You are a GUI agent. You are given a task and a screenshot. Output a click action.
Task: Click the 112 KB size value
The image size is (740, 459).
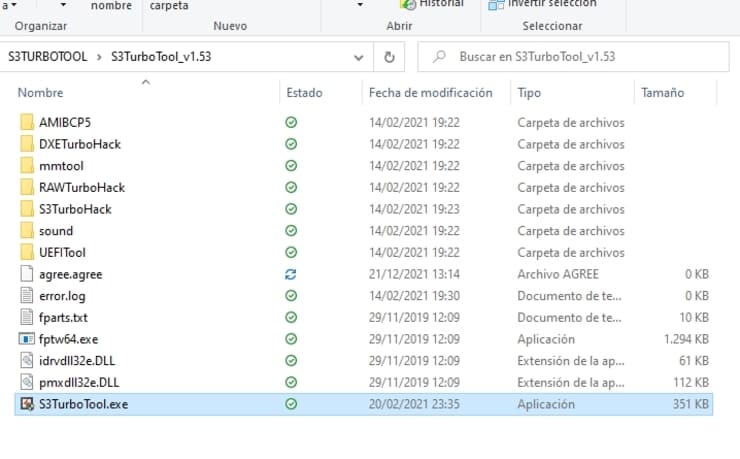(691, 382)
